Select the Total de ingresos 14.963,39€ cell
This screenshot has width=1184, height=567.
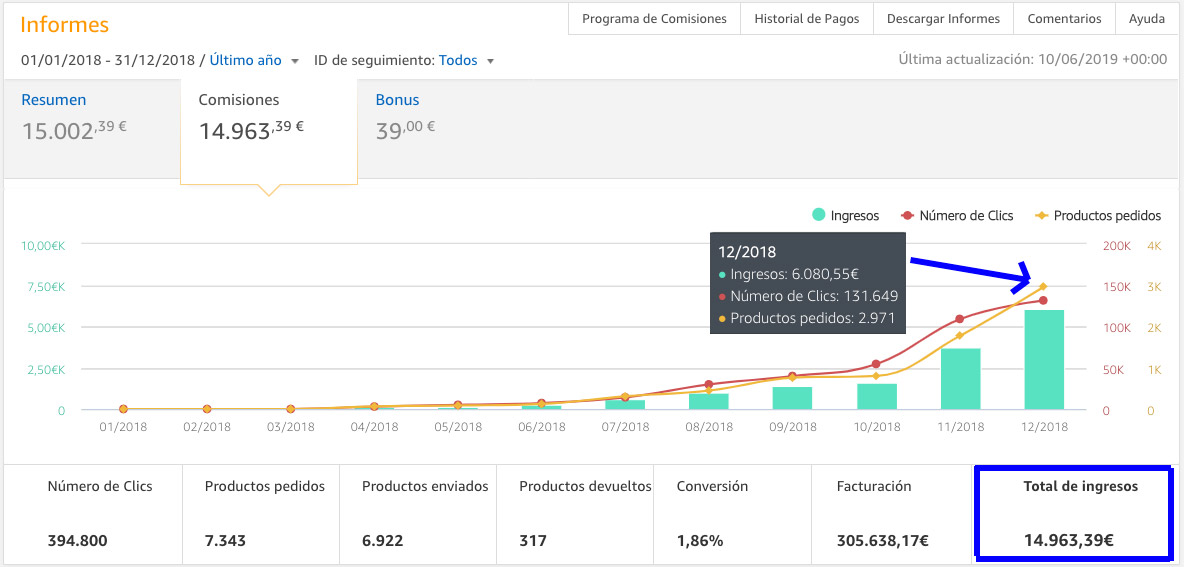1074,514
